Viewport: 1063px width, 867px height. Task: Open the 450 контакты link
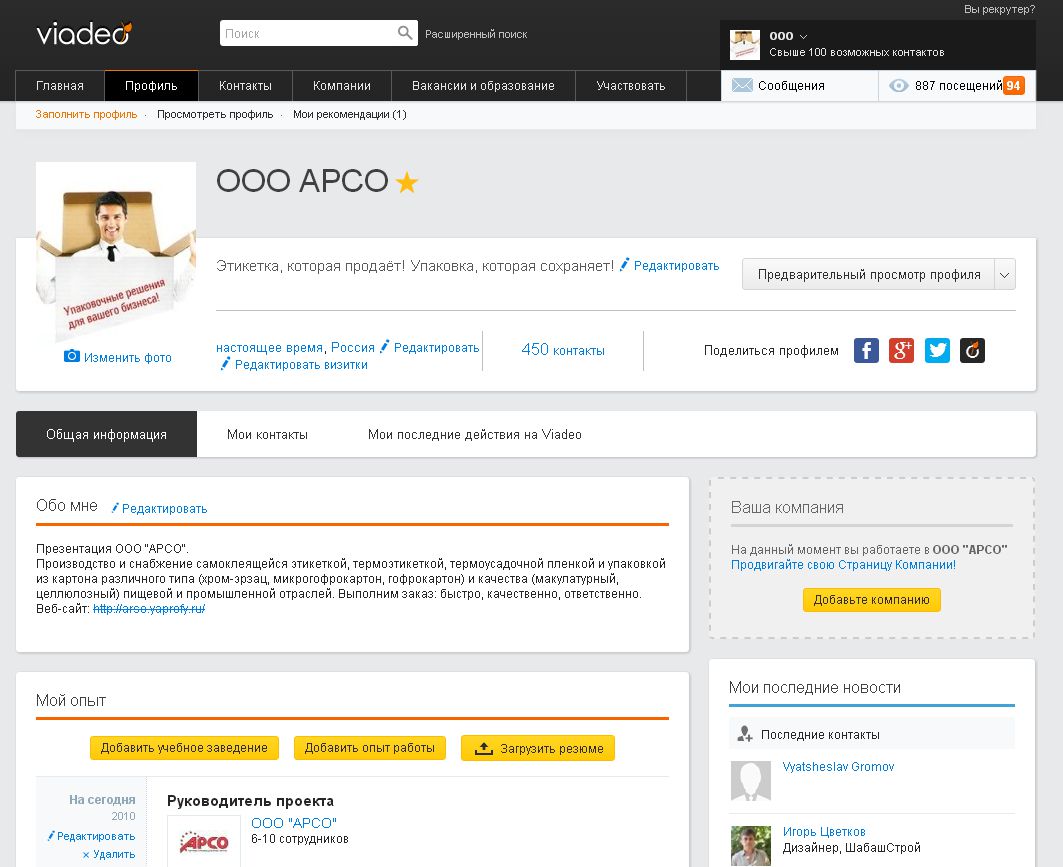pos(563,350)
